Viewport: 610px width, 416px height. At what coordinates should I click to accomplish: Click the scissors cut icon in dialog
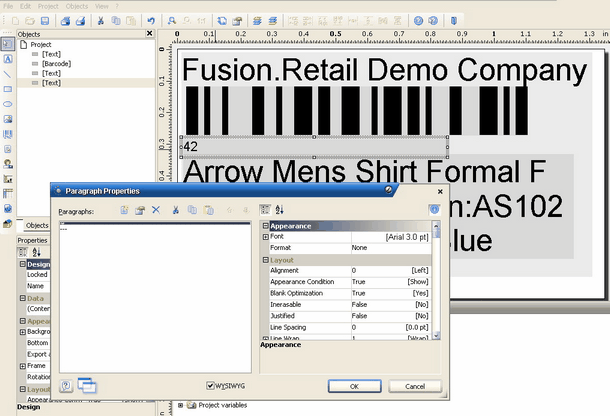tap(176, 210)
